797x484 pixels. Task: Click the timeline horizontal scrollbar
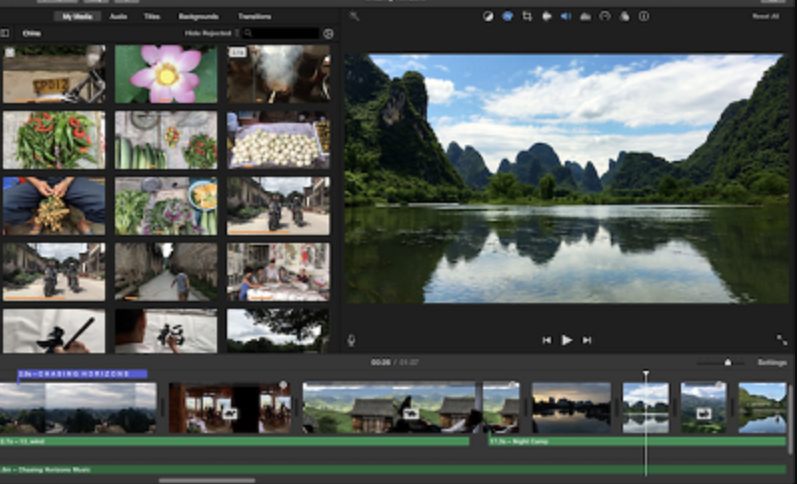coord(207,480)
